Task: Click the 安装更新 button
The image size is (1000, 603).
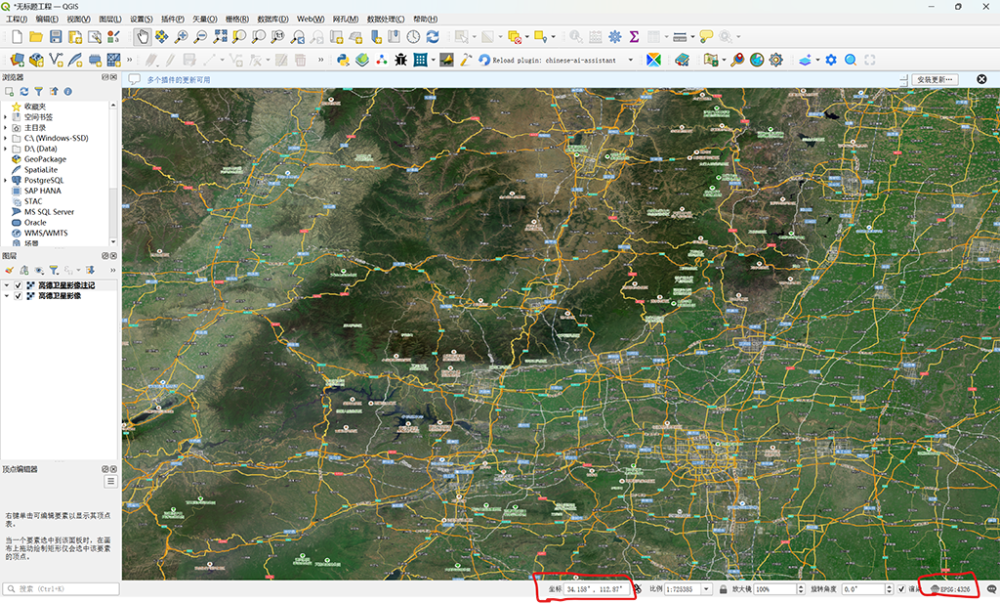Action: [x=936, y=79]
